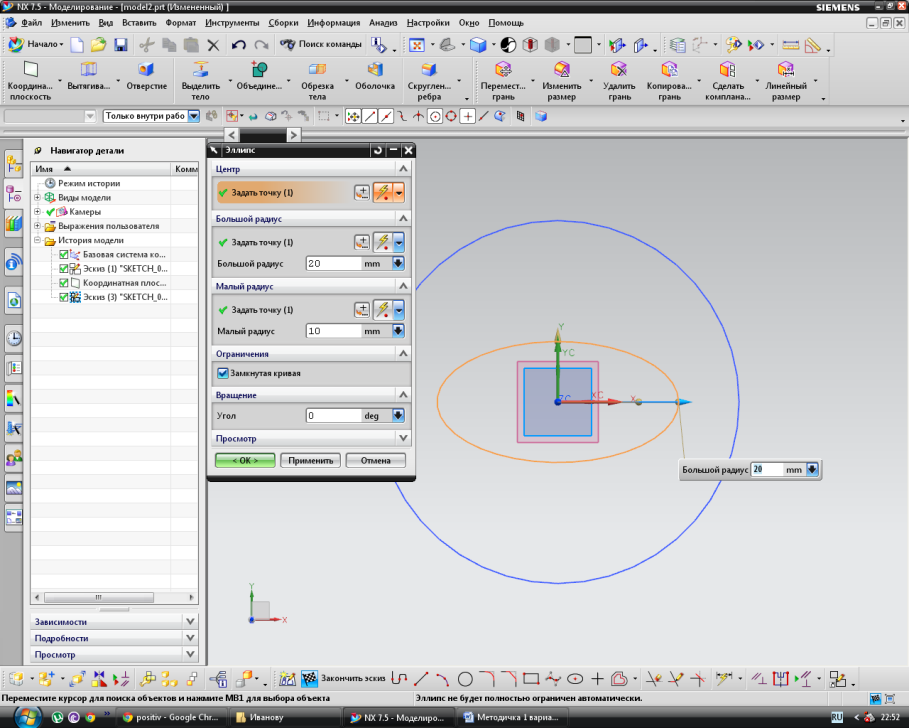Click the Save diskette icon in toolbar
Screen dimensions: 909x728
(x=120, y=45)
